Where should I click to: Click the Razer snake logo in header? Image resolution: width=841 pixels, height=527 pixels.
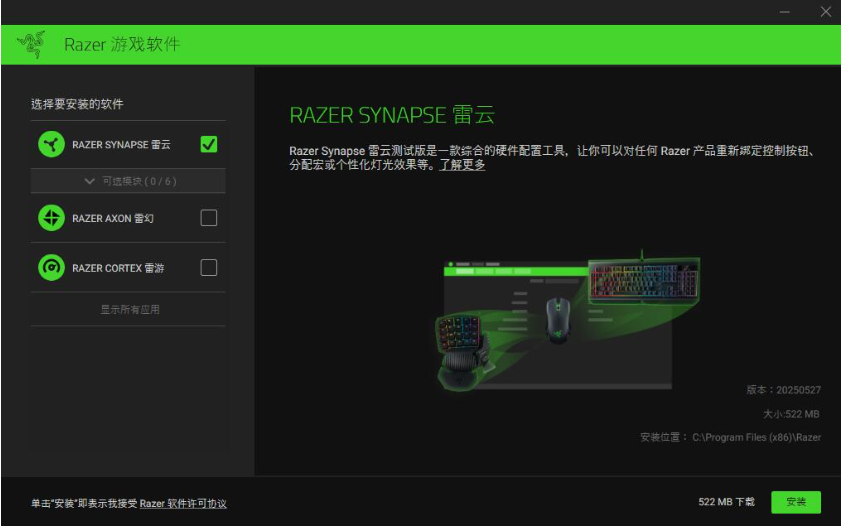pos(31,44)
